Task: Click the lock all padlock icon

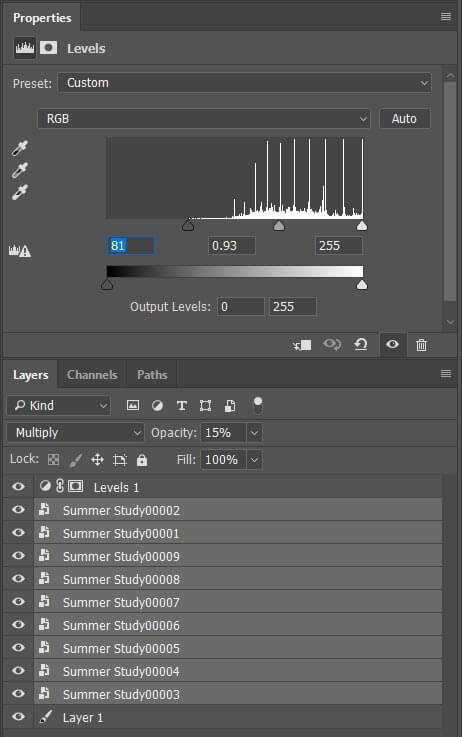Action: tap(141, 460)
